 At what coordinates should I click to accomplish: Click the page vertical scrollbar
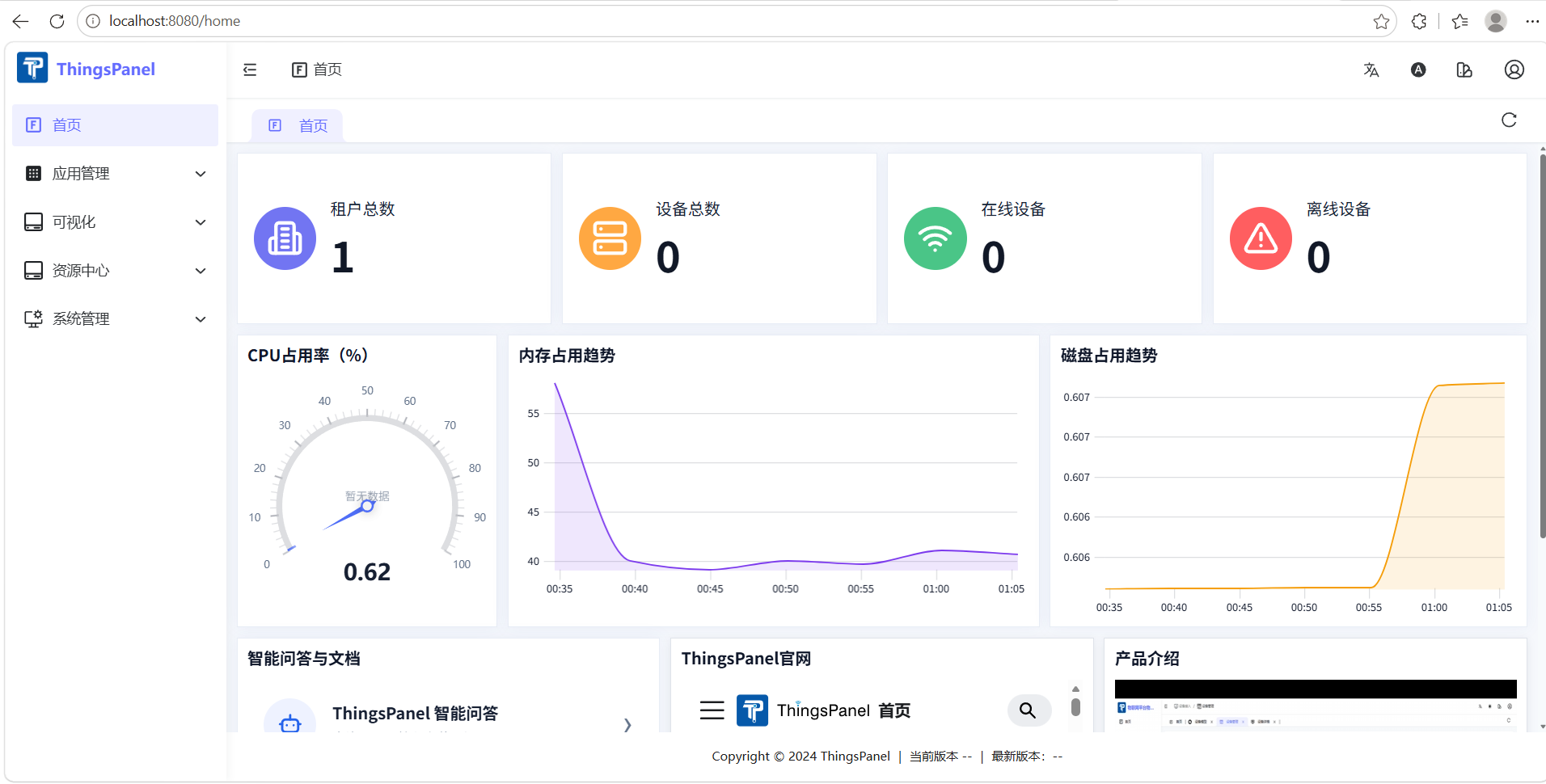pyautogui.click(x=1543, y=348)
